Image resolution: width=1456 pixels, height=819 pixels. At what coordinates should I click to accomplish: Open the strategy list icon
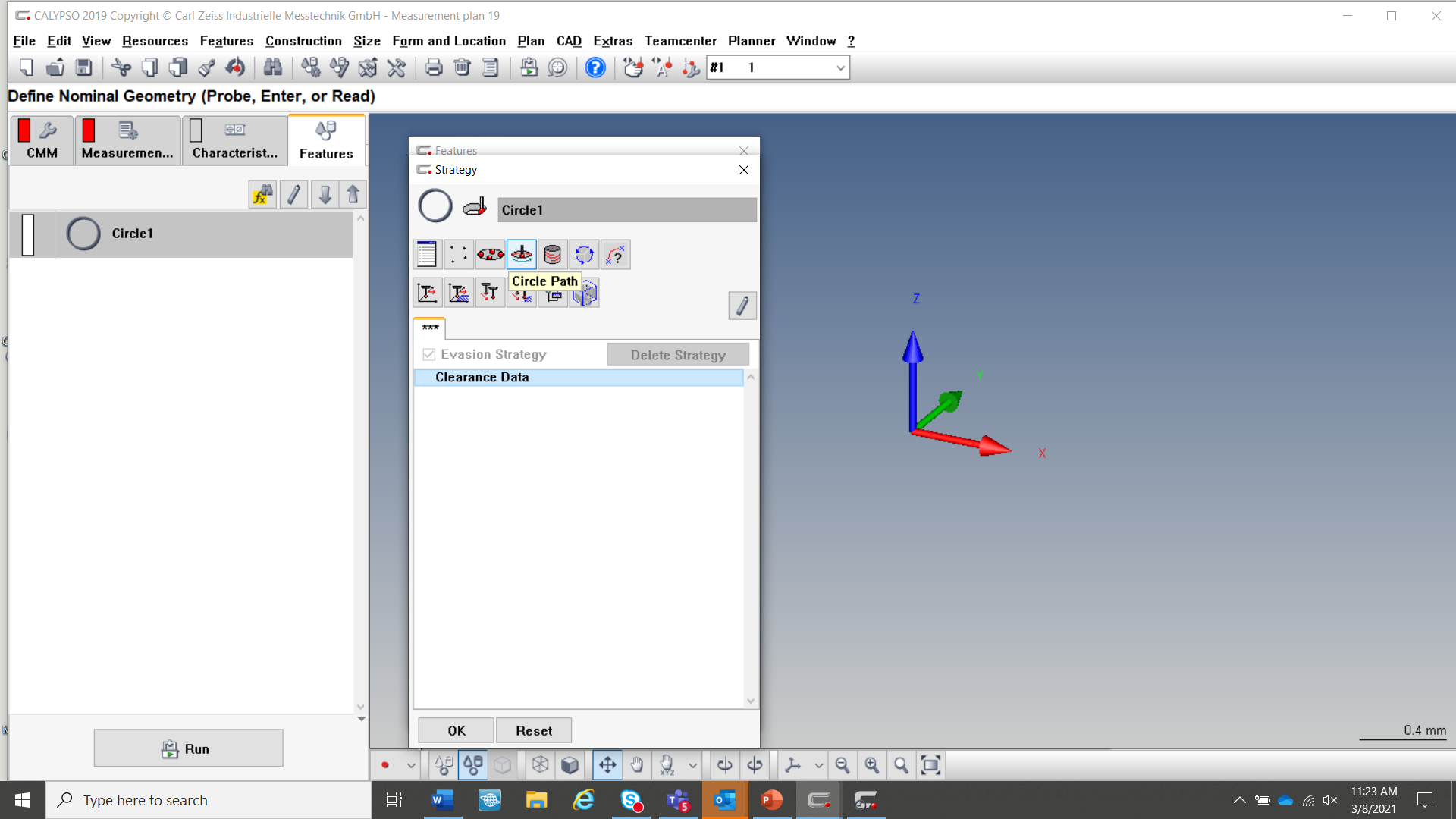[x=427, y=255]
